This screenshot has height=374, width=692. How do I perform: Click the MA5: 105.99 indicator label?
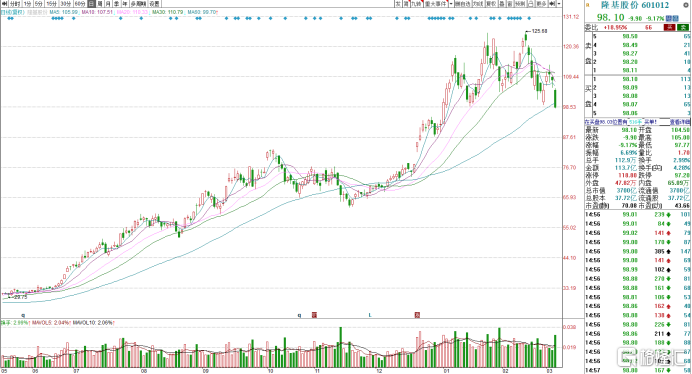pos(64,12)
